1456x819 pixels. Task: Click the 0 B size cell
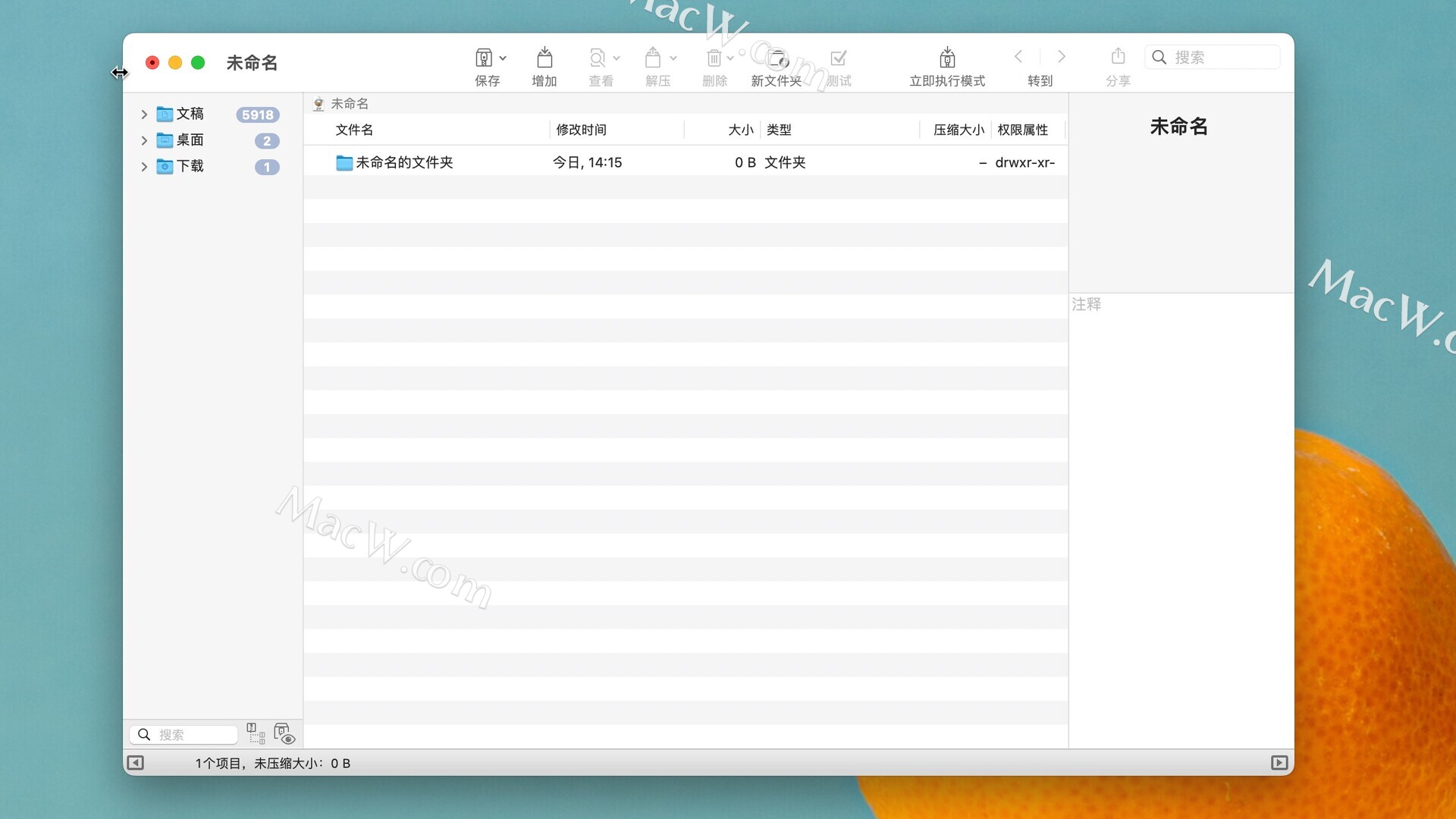click(745, 162)
